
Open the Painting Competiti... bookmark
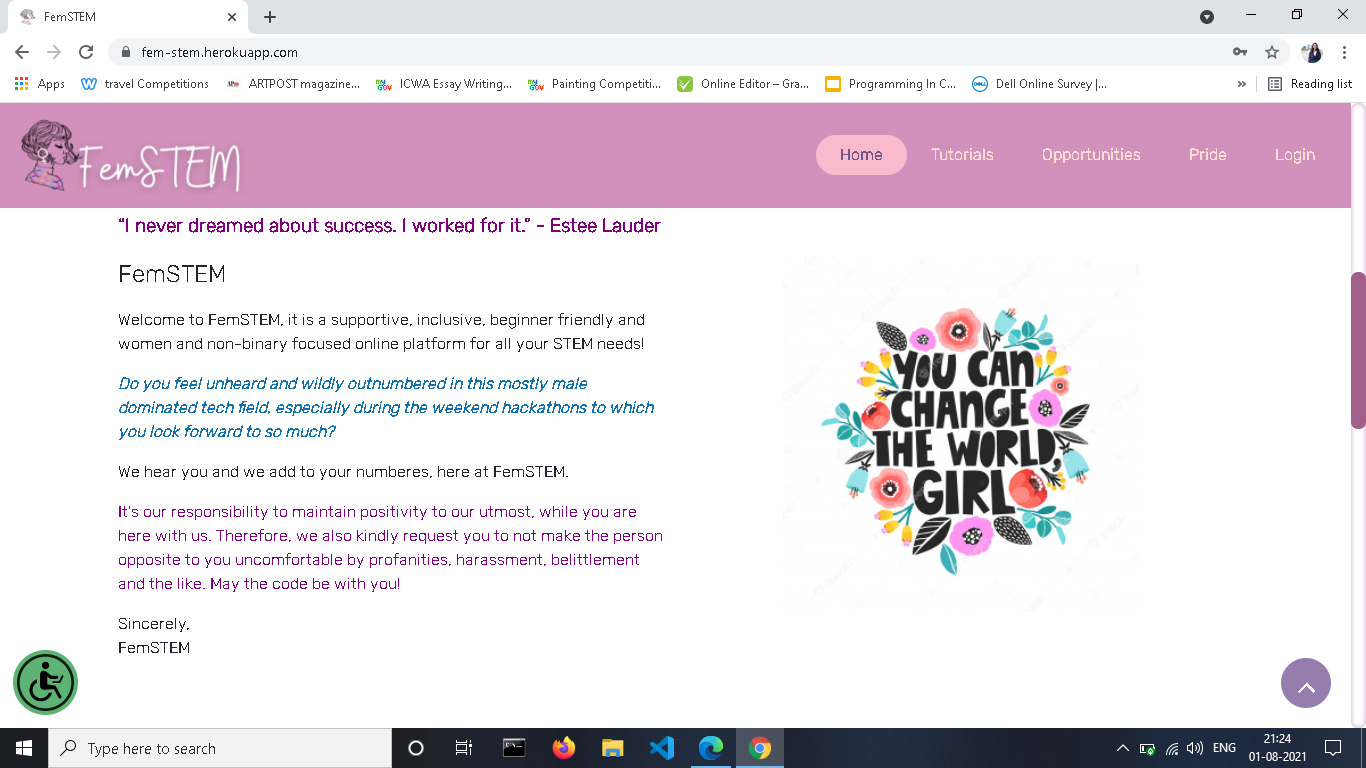click(x=595, y=84)
